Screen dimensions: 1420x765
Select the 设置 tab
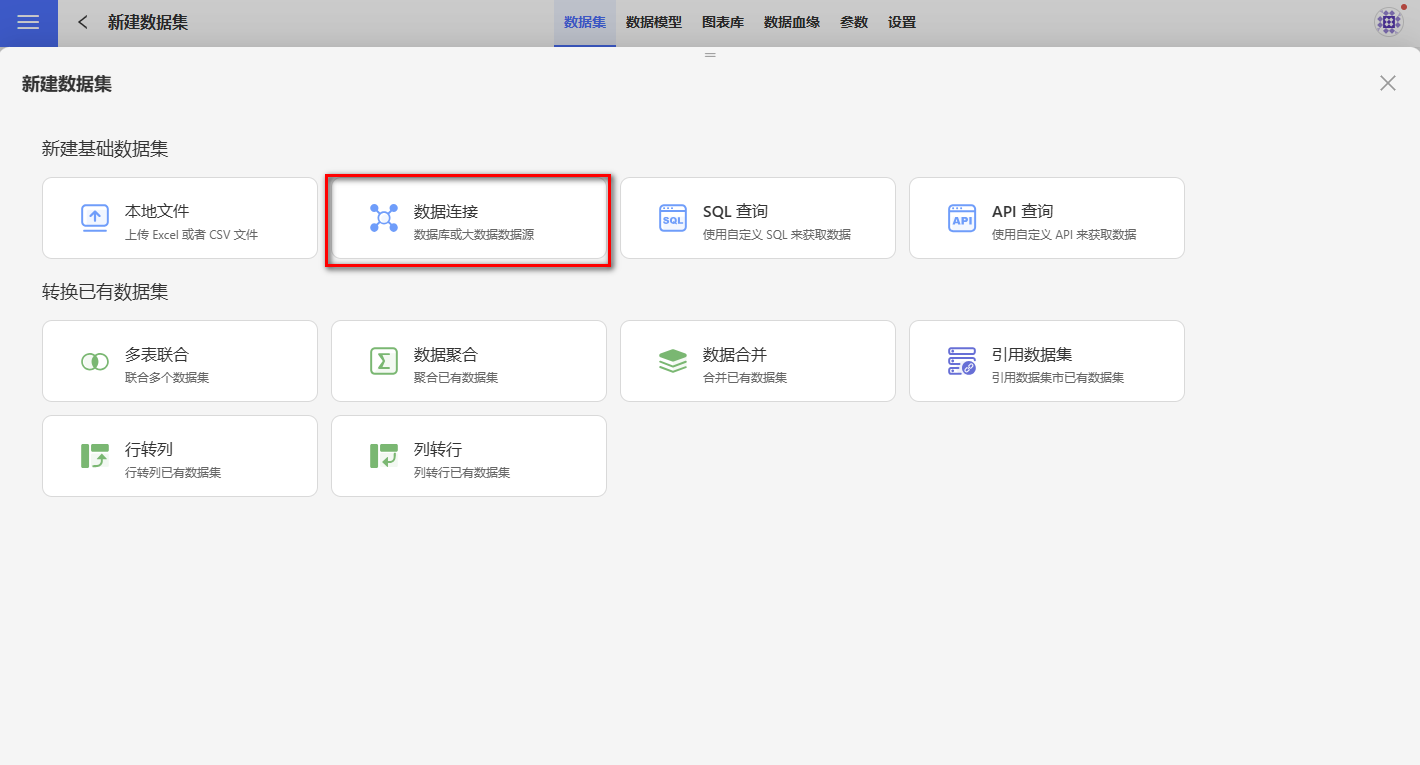click(x=902, y=22)
